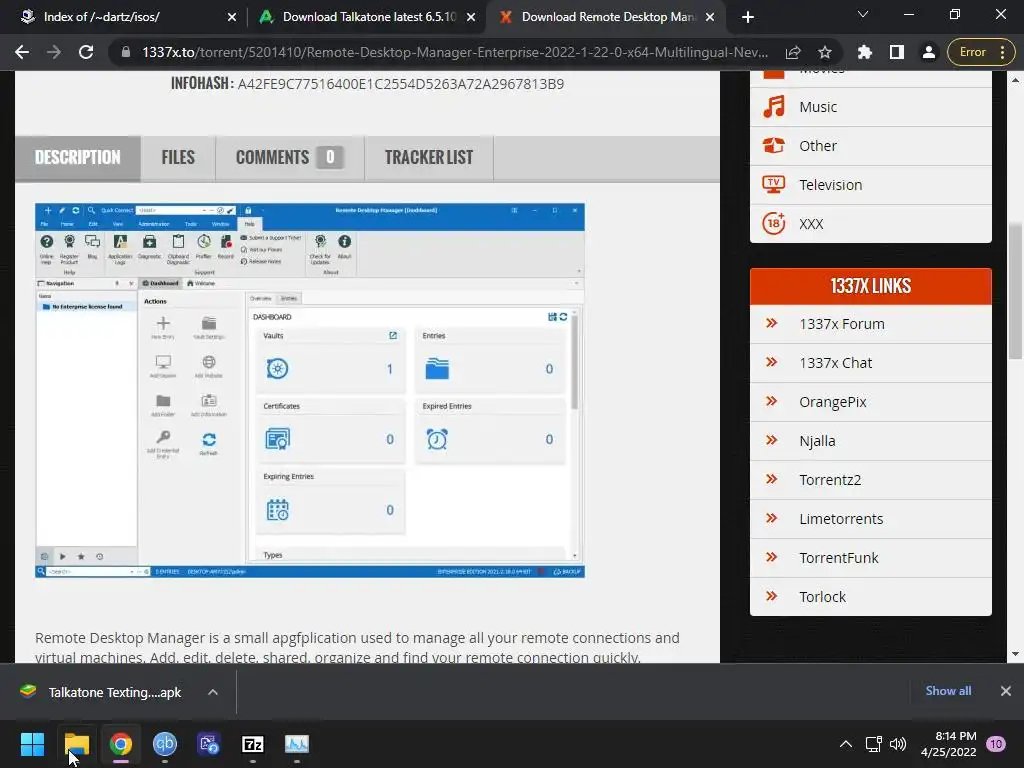Open the Torrentz2 link

pyautogui.click(x=830, y=480)
